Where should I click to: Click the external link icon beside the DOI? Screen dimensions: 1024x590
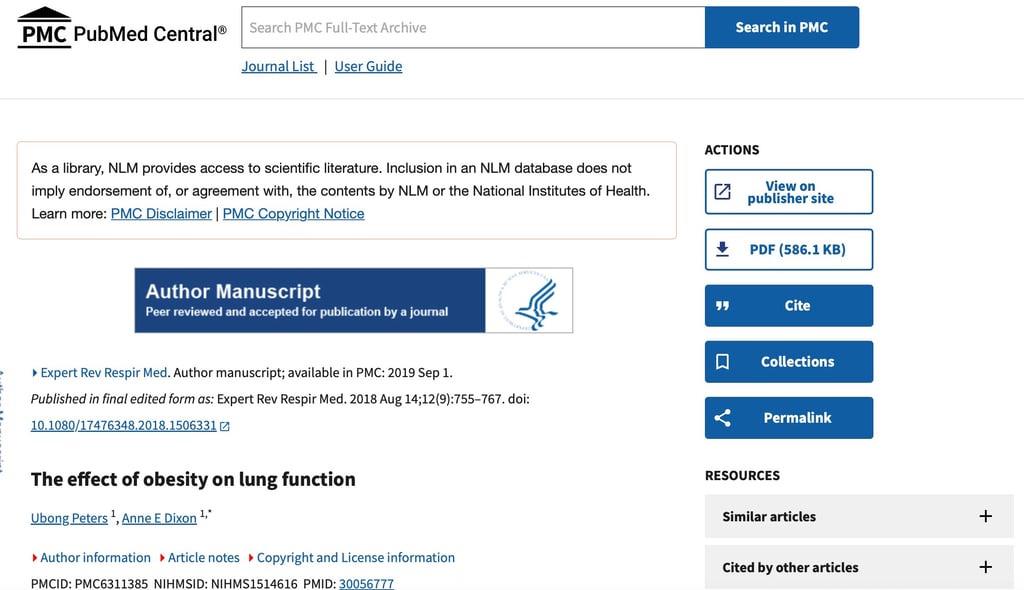225,426
